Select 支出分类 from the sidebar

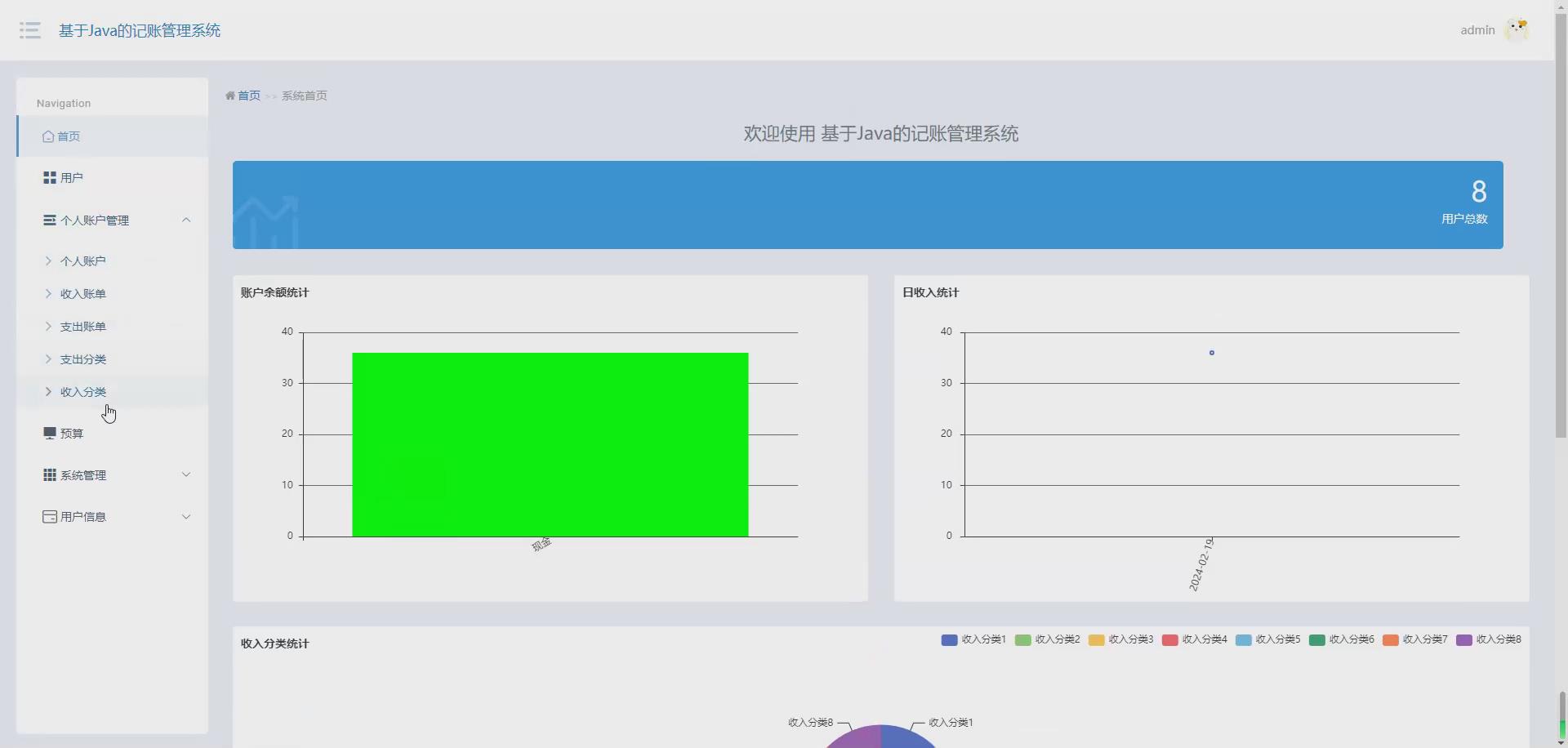point(82,358)
